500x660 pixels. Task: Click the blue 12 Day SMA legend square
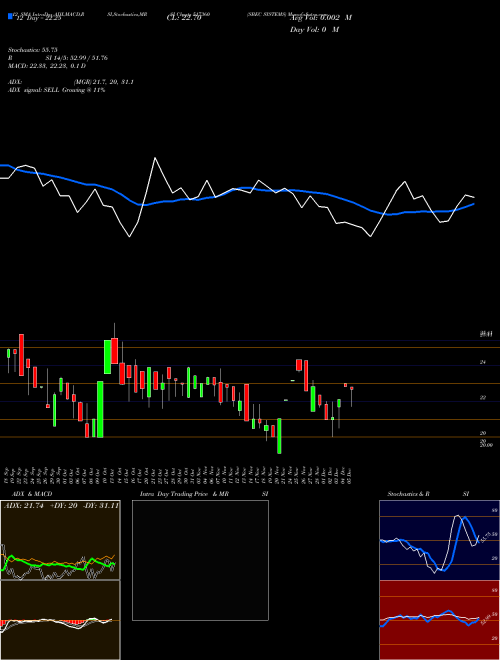[x=10, y=16]
